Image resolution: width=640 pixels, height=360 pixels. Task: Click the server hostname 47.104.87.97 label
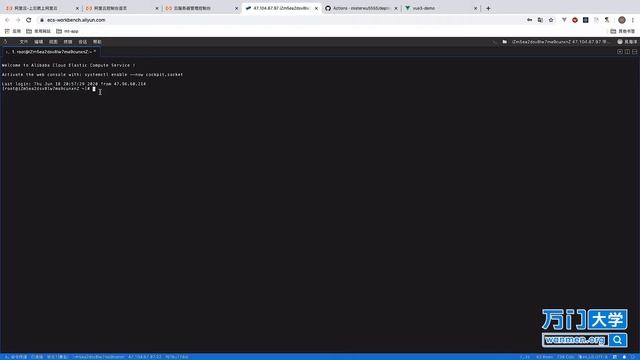click(x=561, y=42)
